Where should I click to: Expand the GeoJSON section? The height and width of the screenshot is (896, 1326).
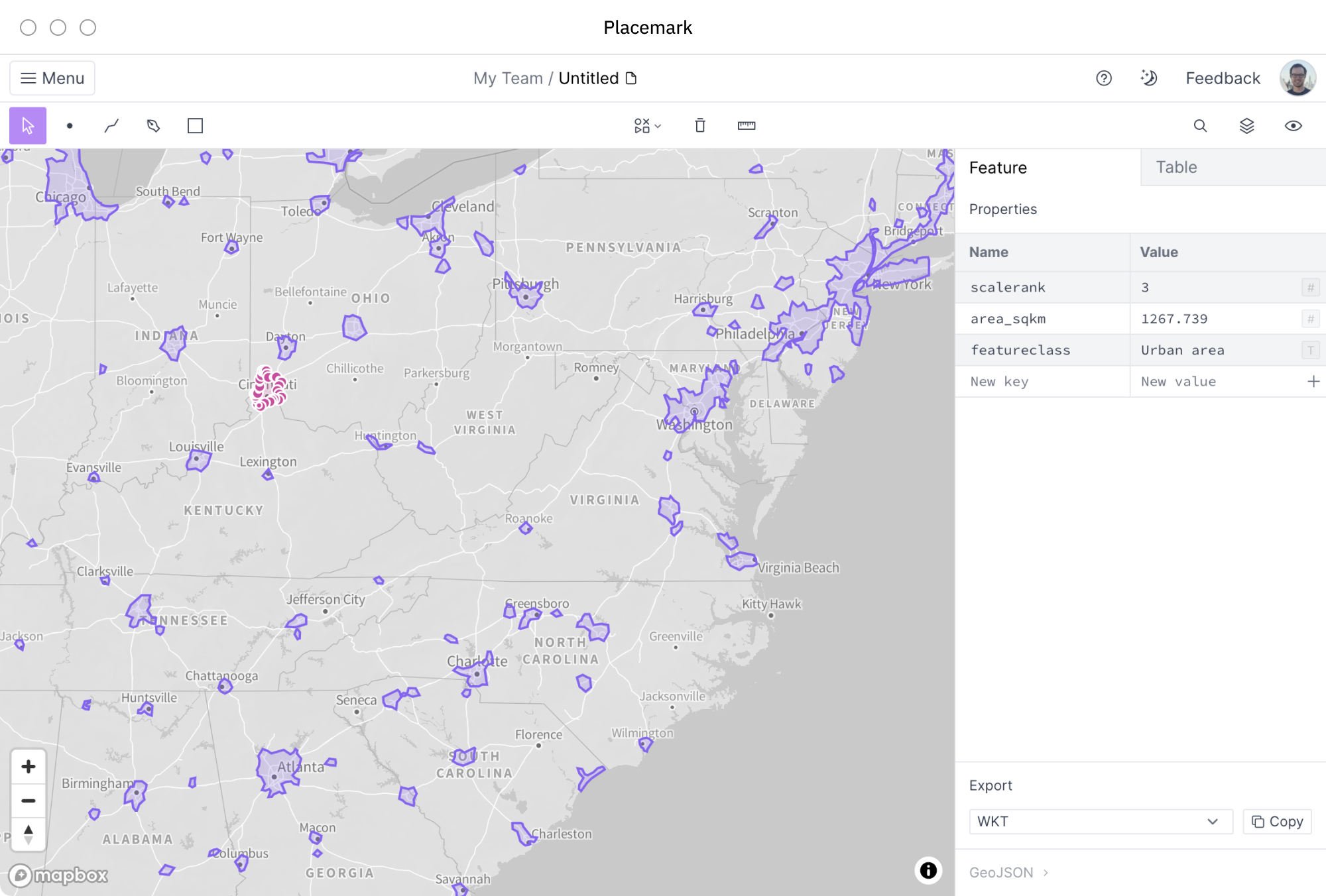pos(1008,873)
